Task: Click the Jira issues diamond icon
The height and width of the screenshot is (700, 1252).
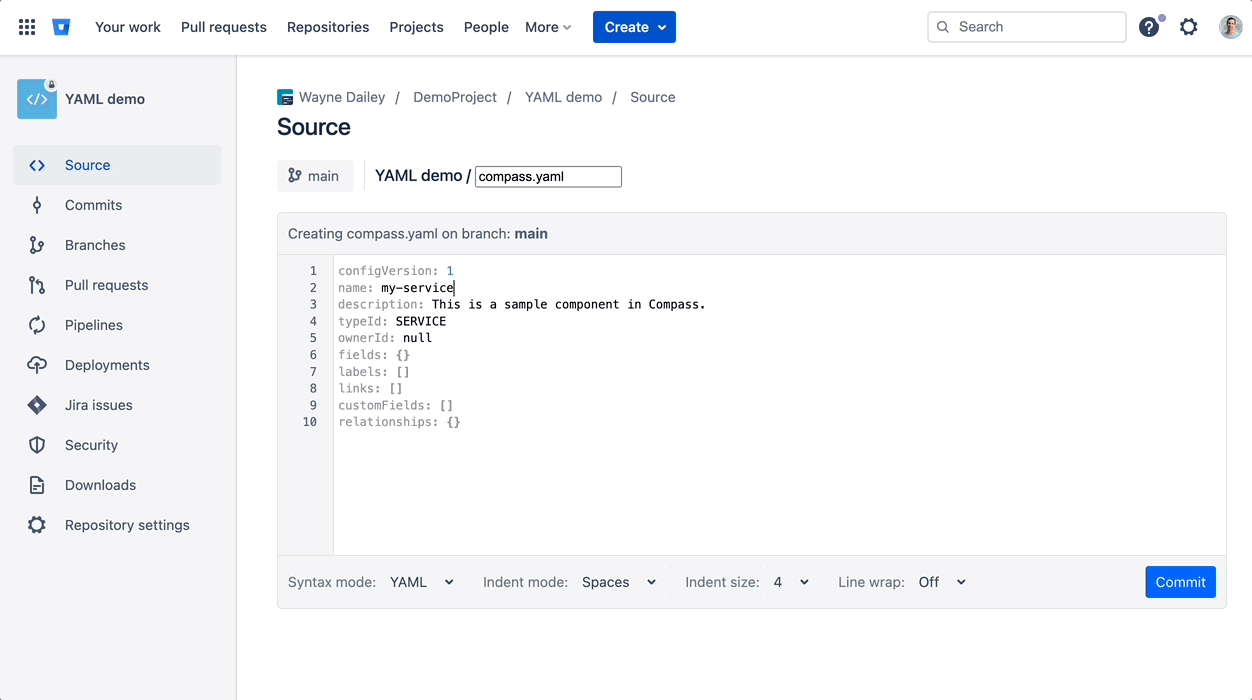Action: coord(37,405)
